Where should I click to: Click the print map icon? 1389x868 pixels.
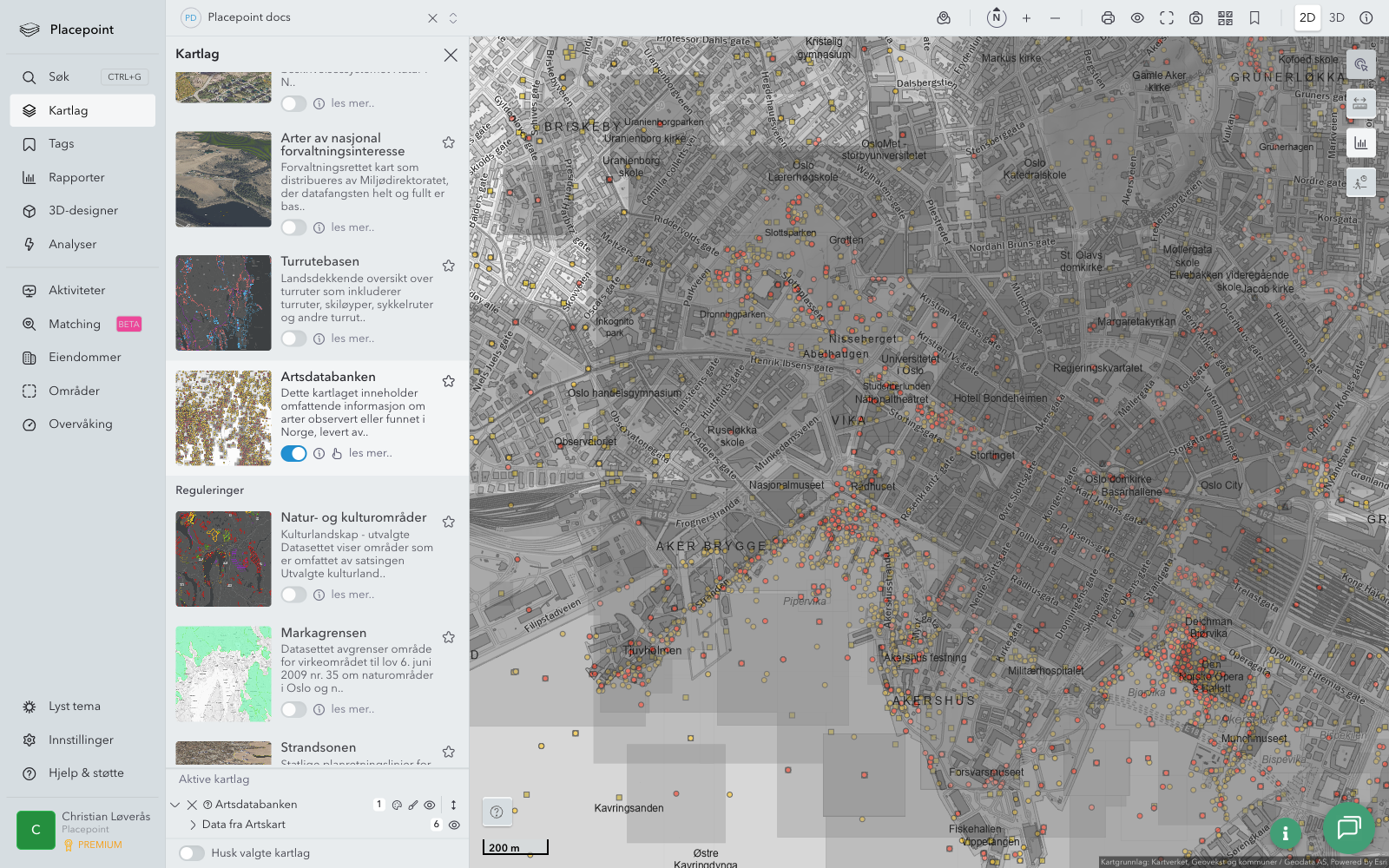point(1108,18)
